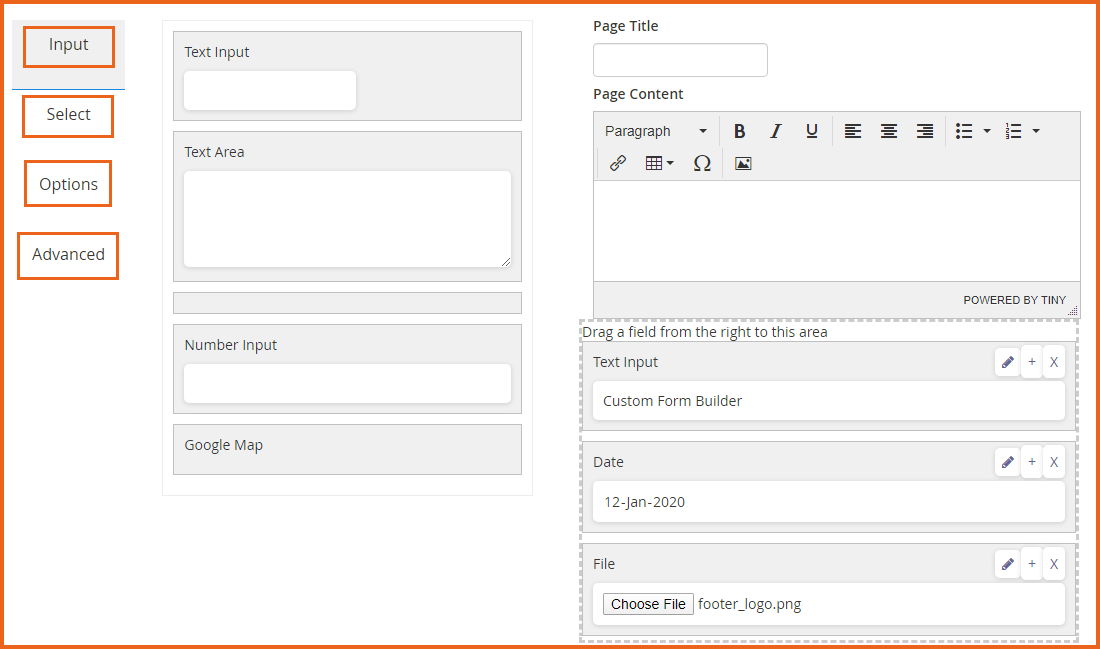
Task: Align text to the right
Action: point(925,131)
